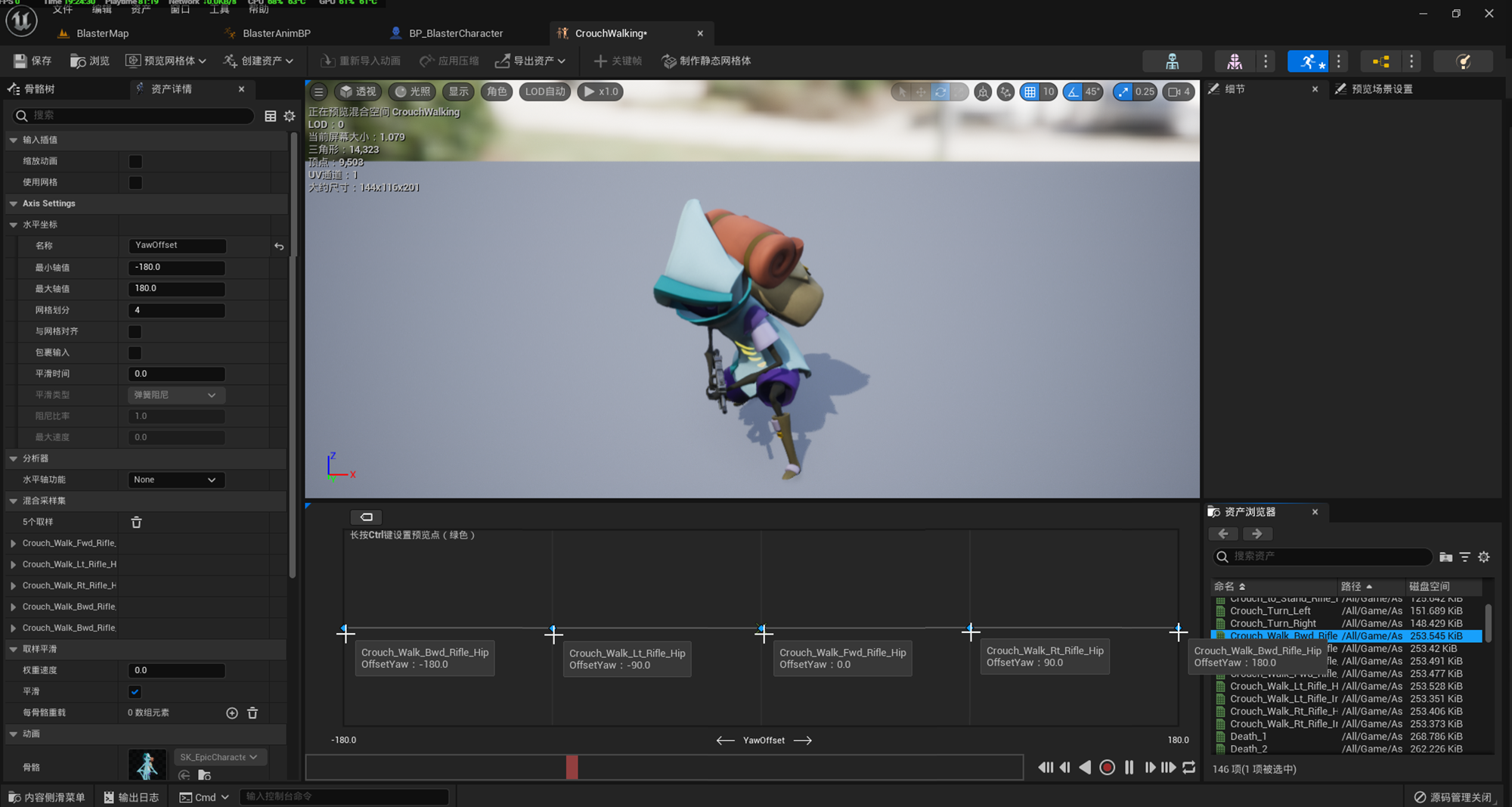This screenshot has width=1512, height=807.
Task: Toggle loop playback button
Action: pos(1189,767)
